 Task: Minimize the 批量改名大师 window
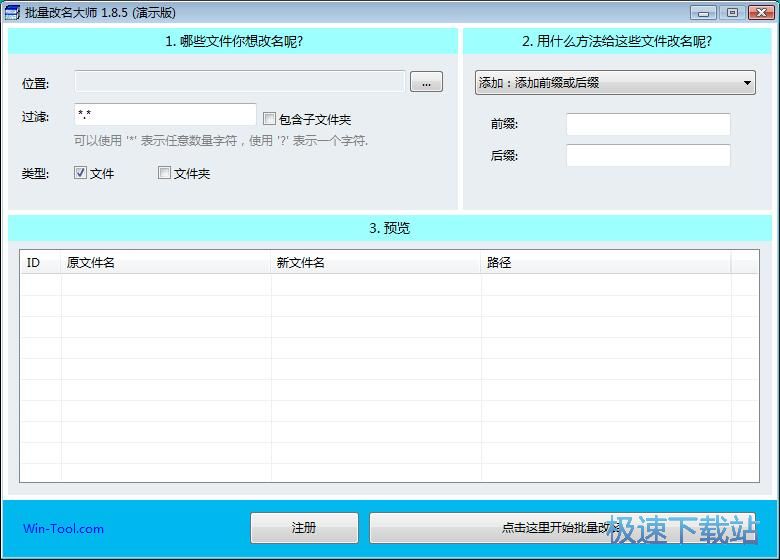(x=703, y=12)
